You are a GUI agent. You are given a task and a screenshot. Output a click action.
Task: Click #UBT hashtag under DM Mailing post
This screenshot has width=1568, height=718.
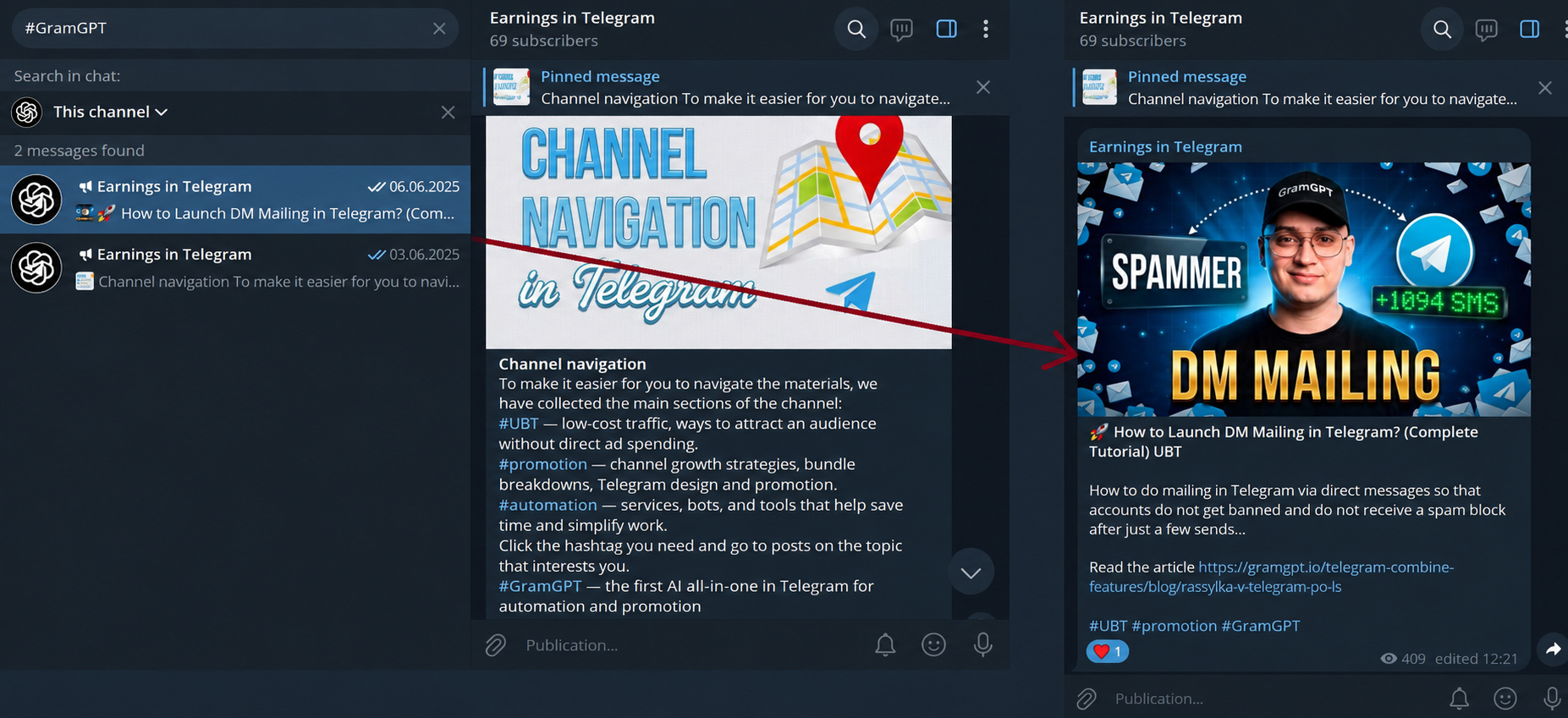pos(1109,626)
